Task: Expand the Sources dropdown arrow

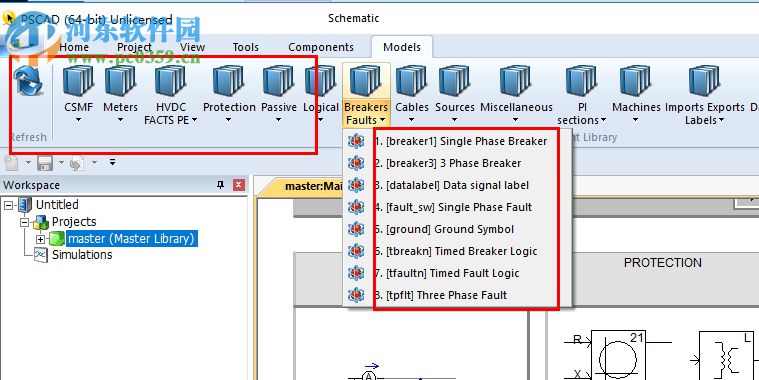Action: point(454,120)
